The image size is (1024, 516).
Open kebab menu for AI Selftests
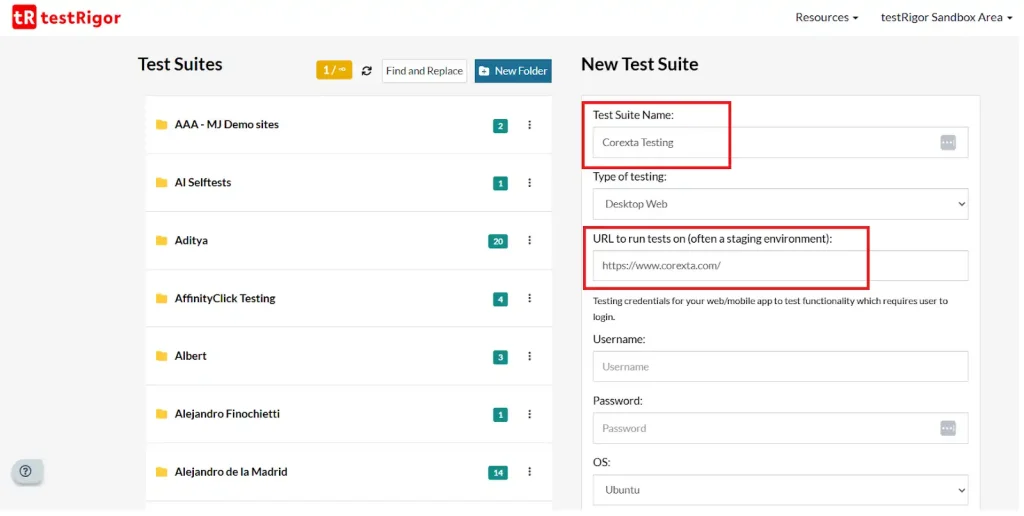point(530,183)
